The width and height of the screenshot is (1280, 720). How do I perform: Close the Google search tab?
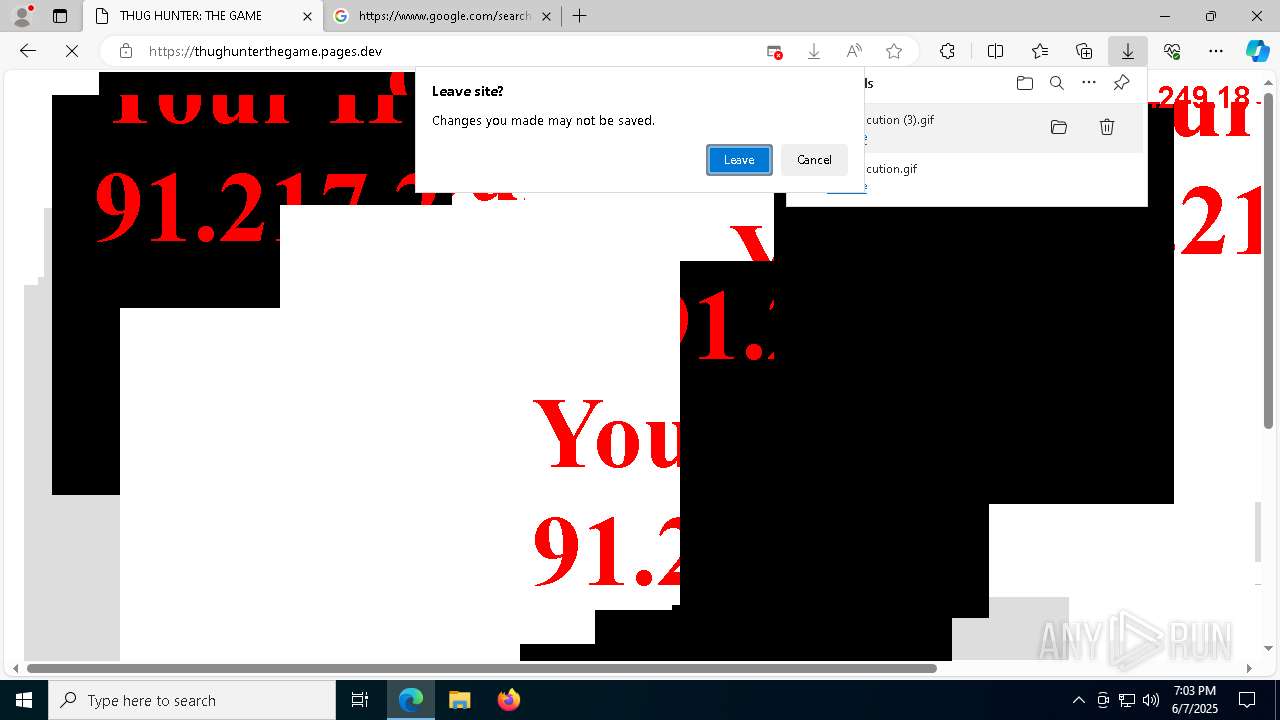click(x=547, y=16)
